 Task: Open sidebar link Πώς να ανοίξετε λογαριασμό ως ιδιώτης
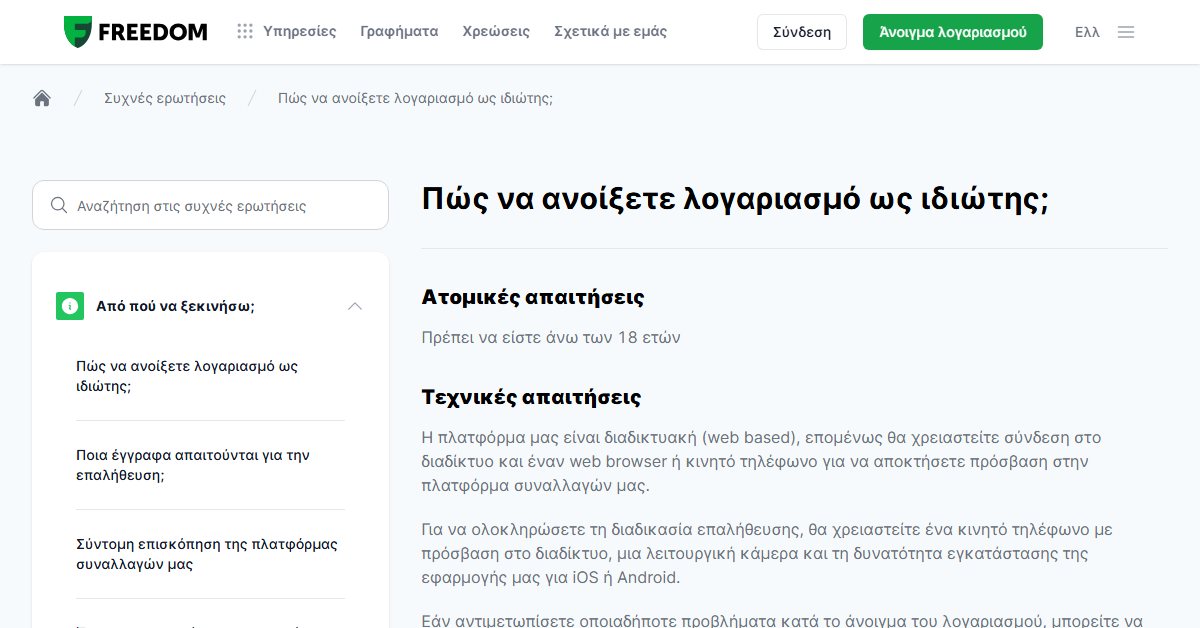[x=187, y=376]
